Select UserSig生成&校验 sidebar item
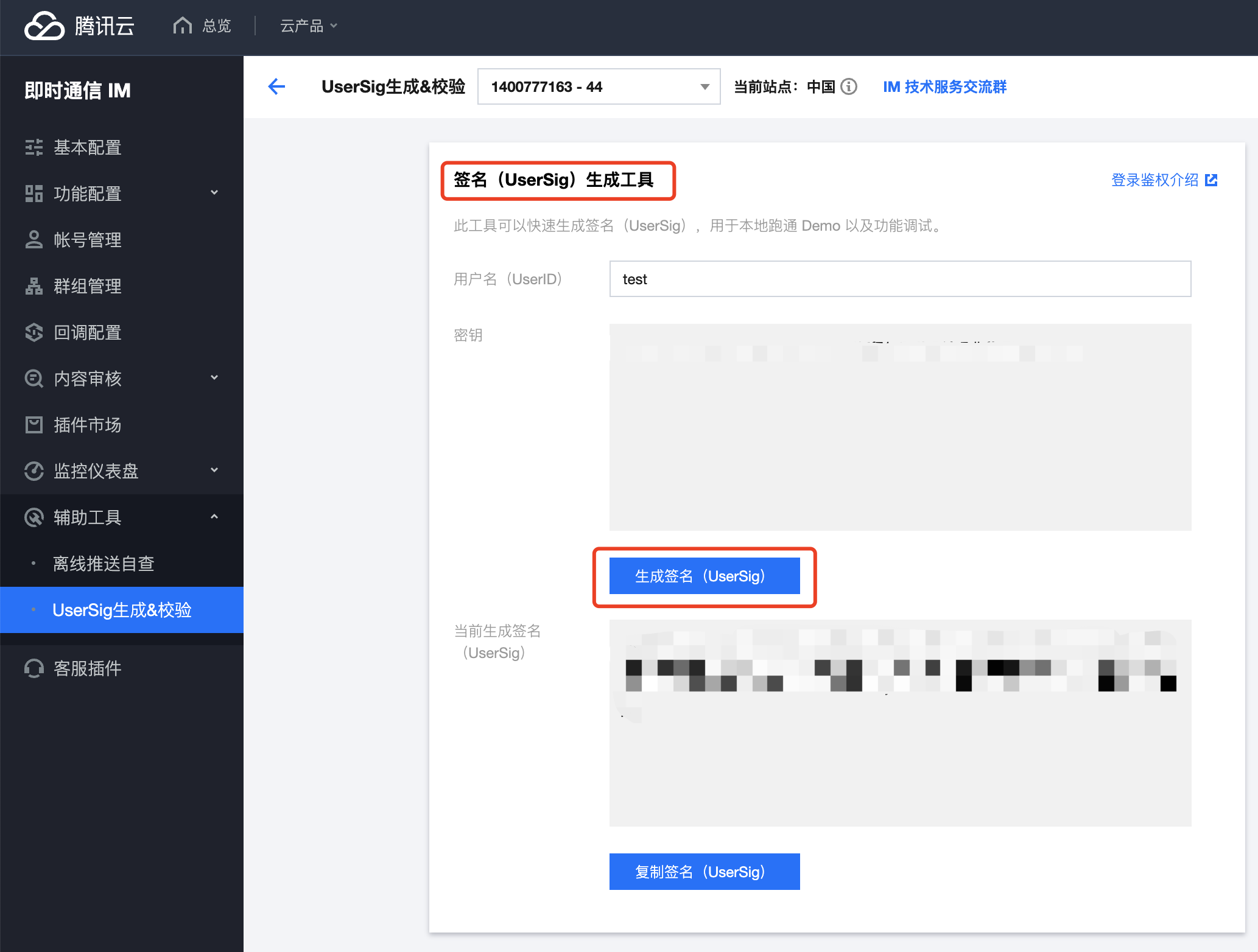This screenshot has height=952, width=1258. click(122, 610)
